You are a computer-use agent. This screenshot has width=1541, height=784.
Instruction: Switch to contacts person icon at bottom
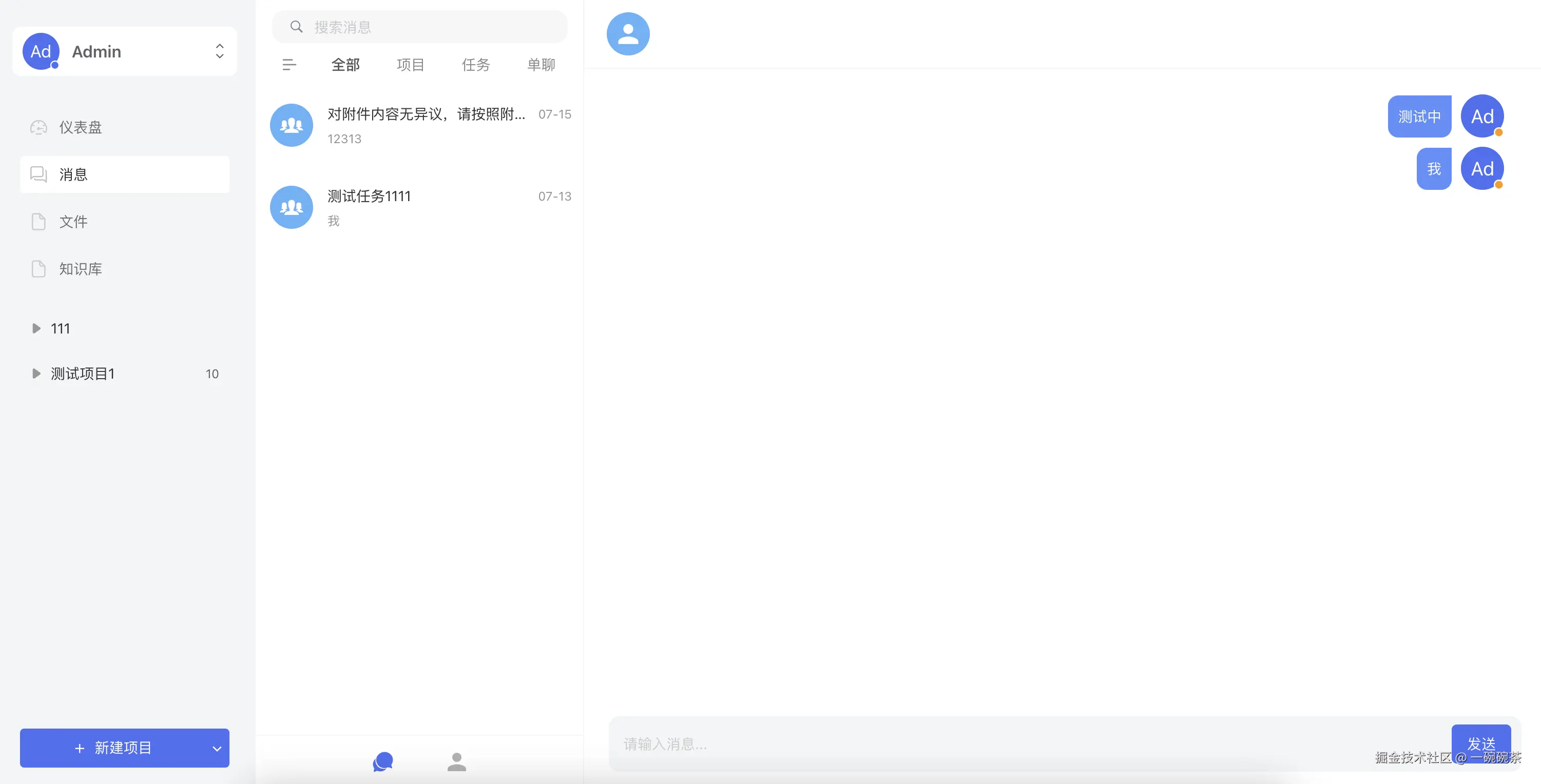pyautogui.click(x=456, y=761)
